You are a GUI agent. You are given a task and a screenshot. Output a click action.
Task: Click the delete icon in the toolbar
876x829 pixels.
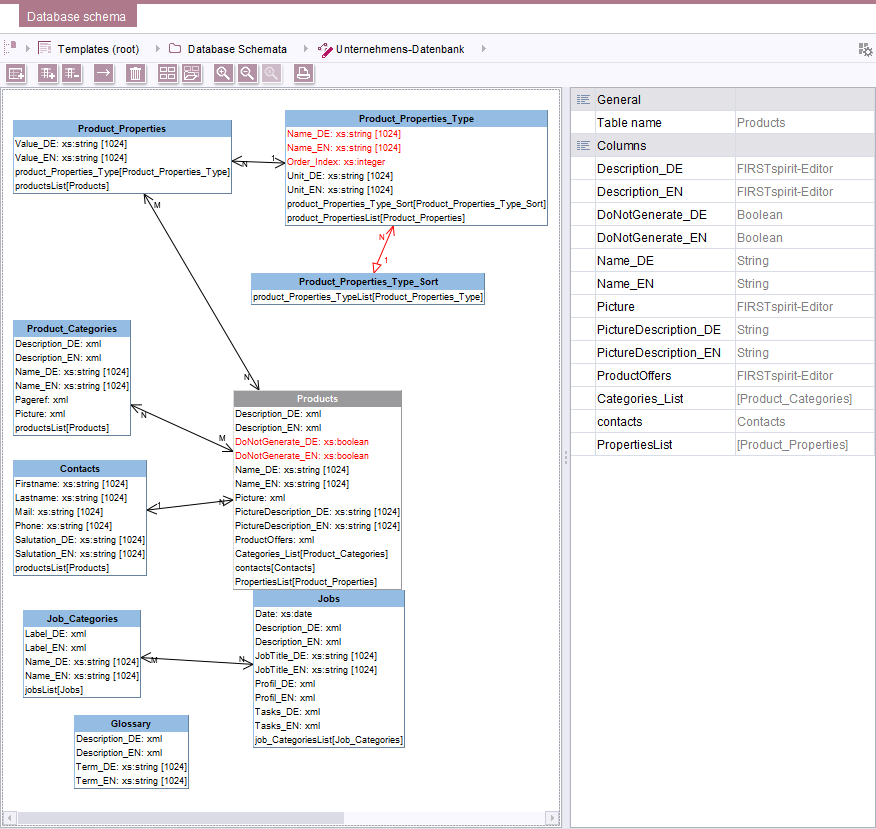tap(135, 73)
